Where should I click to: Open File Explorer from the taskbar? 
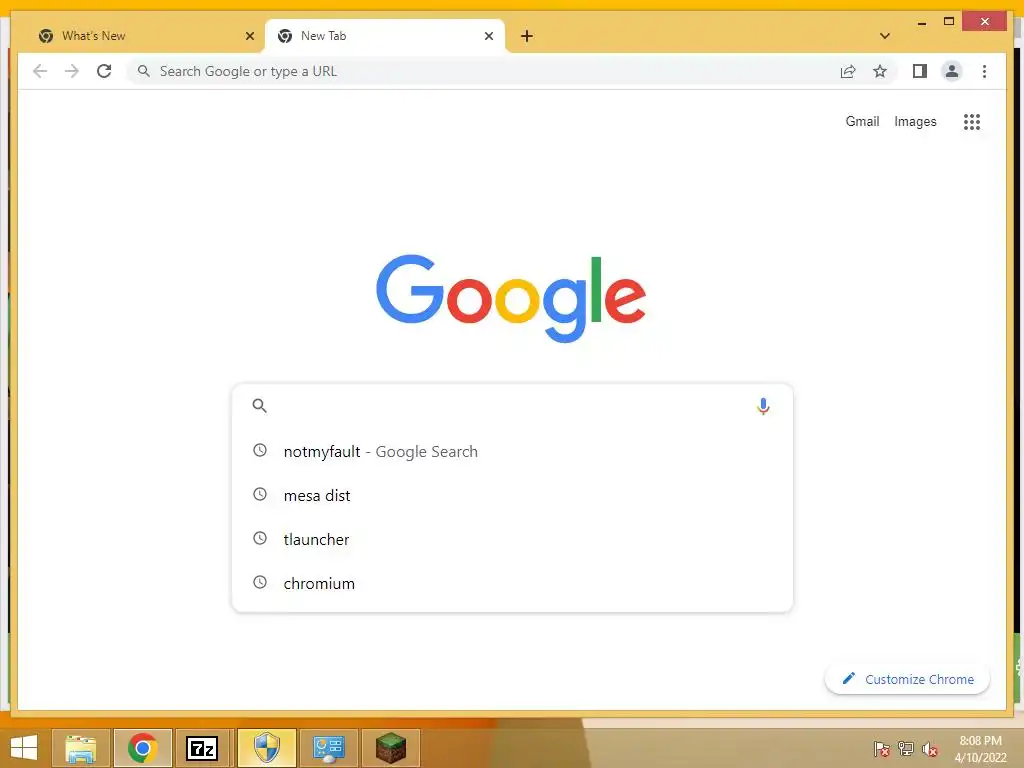[80, 748]
